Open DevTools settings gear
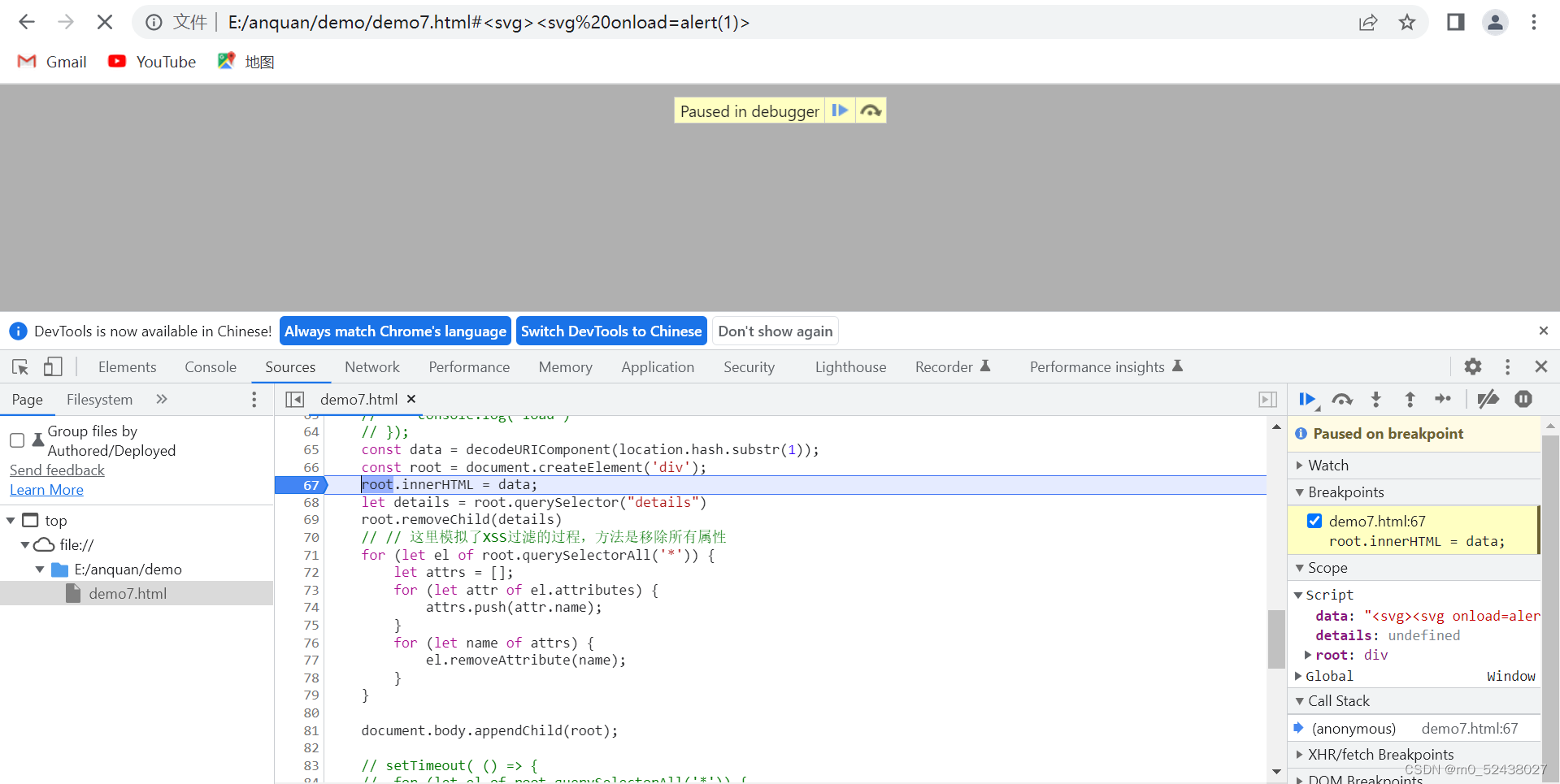This screenshot has width=1560, height=784. 1473,366
